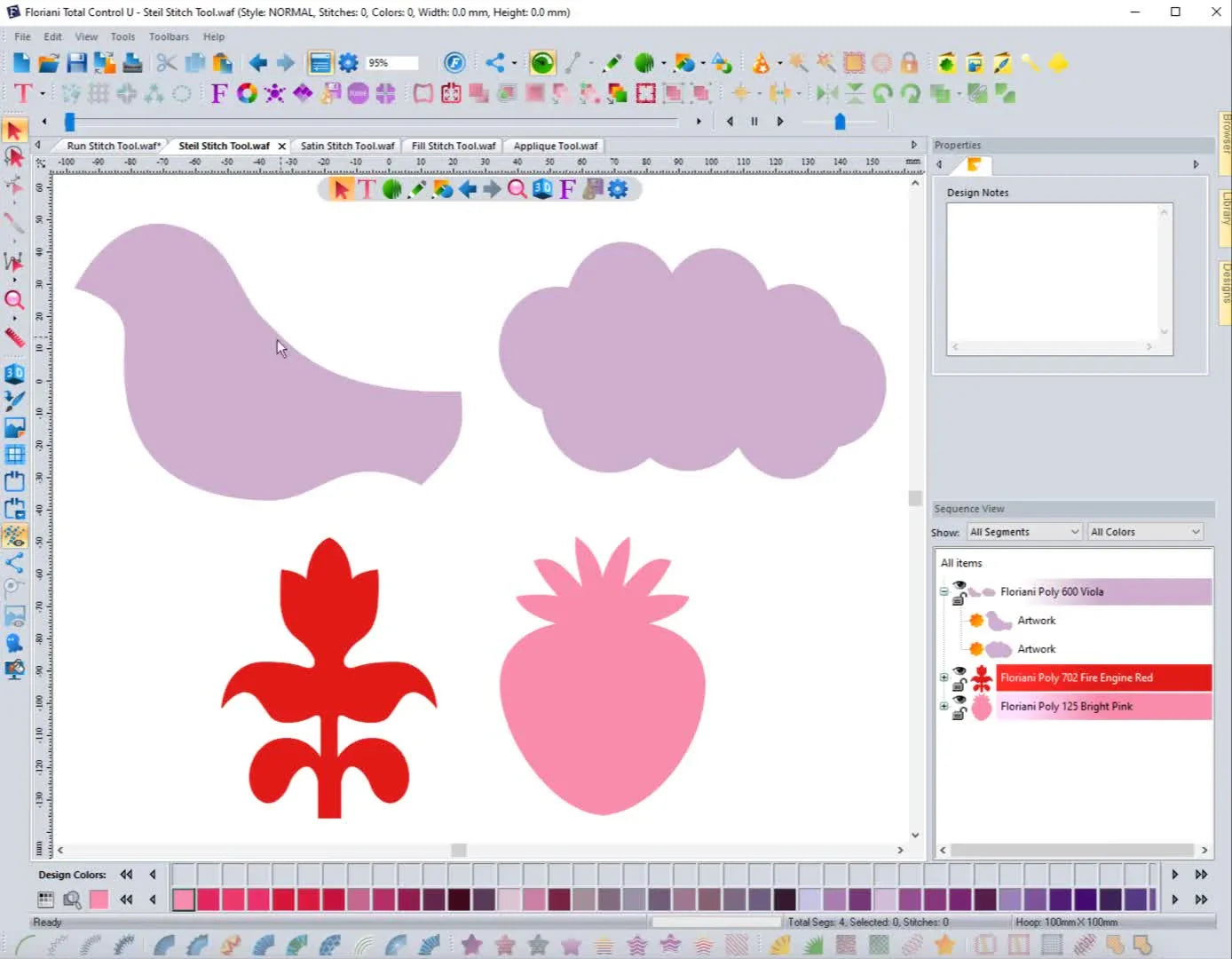The height and width of the screenshot is (959, 1232).
Task: Open settings with blue gear icon in top toolbar
Action: coord(349,62)
